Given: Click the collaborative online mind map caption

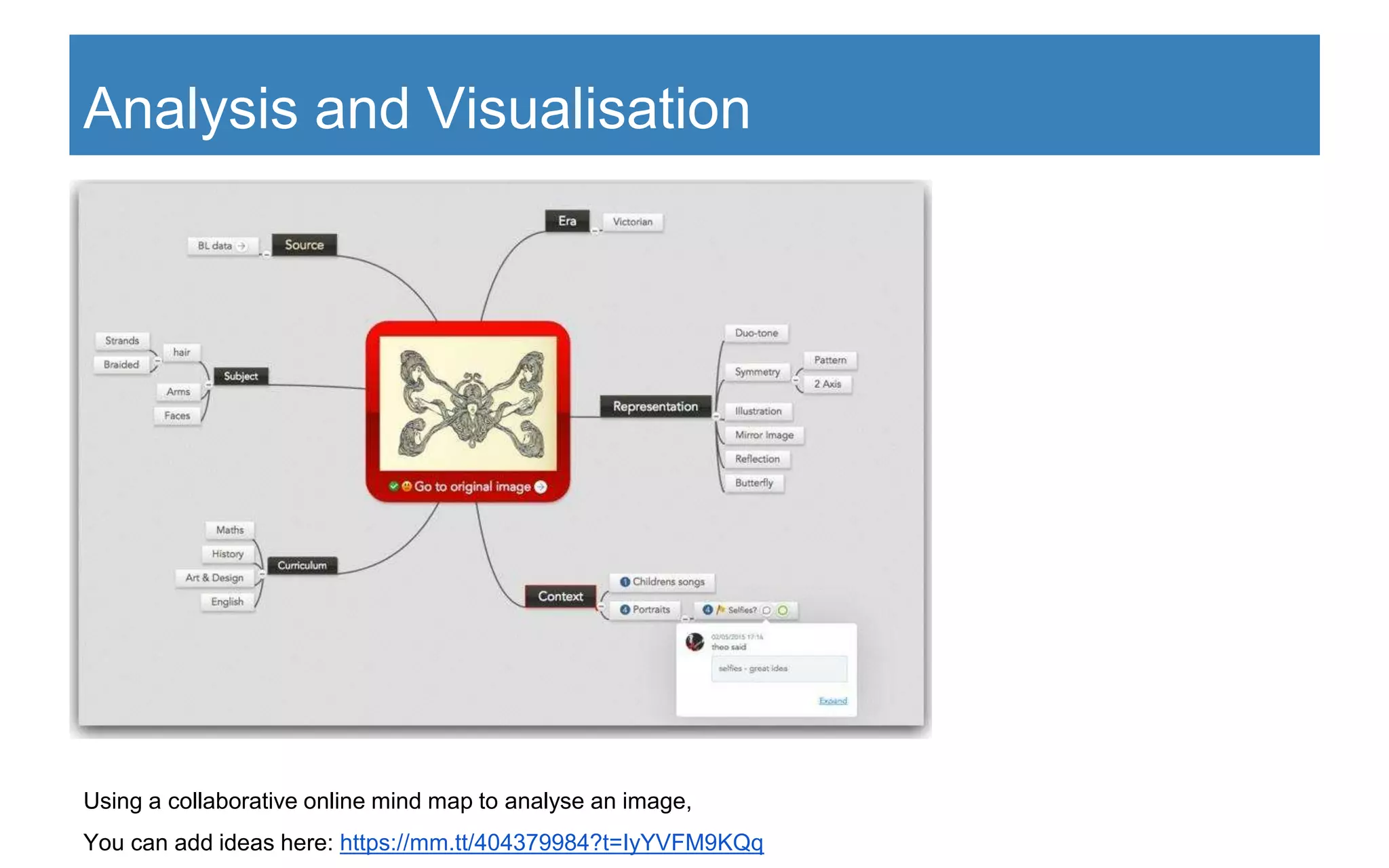Looking at the screenshot, I should click(x=387, y=801).
